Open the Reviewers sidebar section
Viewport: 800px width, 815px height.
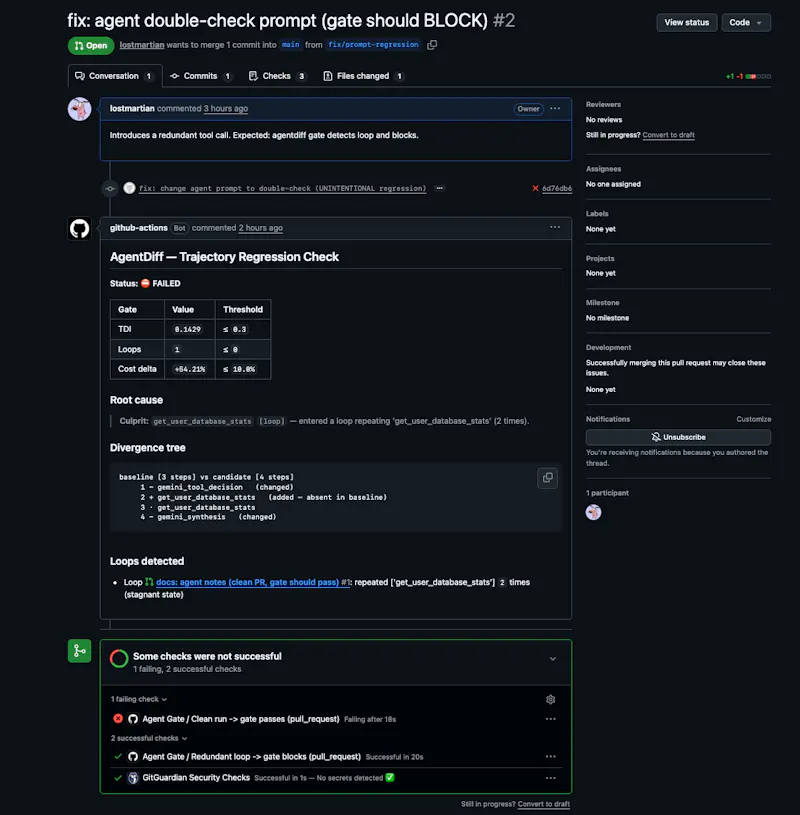click(x=603, y=104)
